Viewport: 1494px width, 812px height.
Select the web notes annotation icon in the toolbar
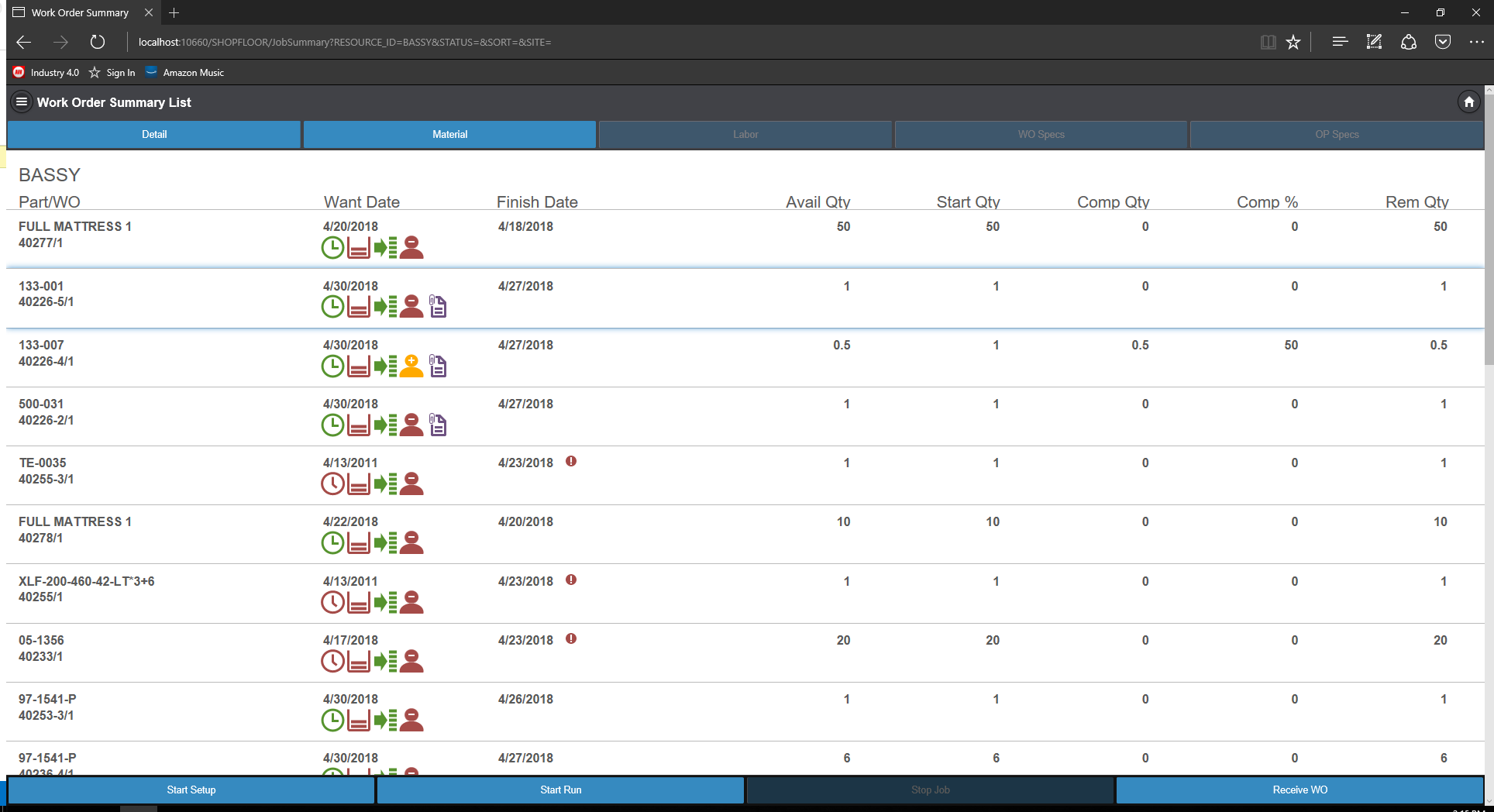click(x=1374, y=42)
